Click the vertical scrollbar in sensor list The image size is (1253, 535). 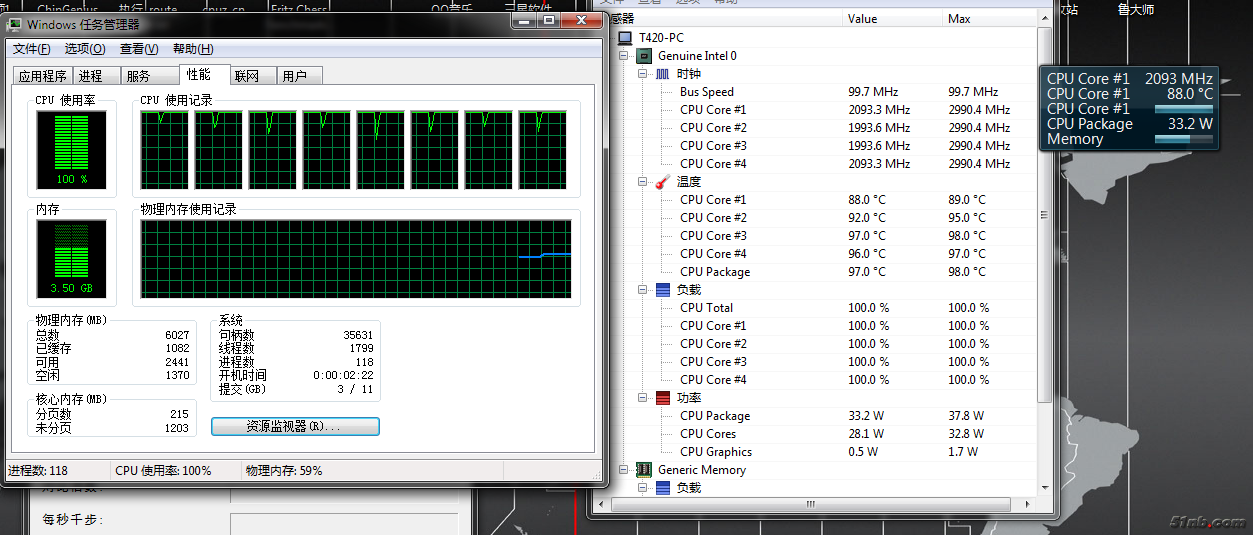1045,215
